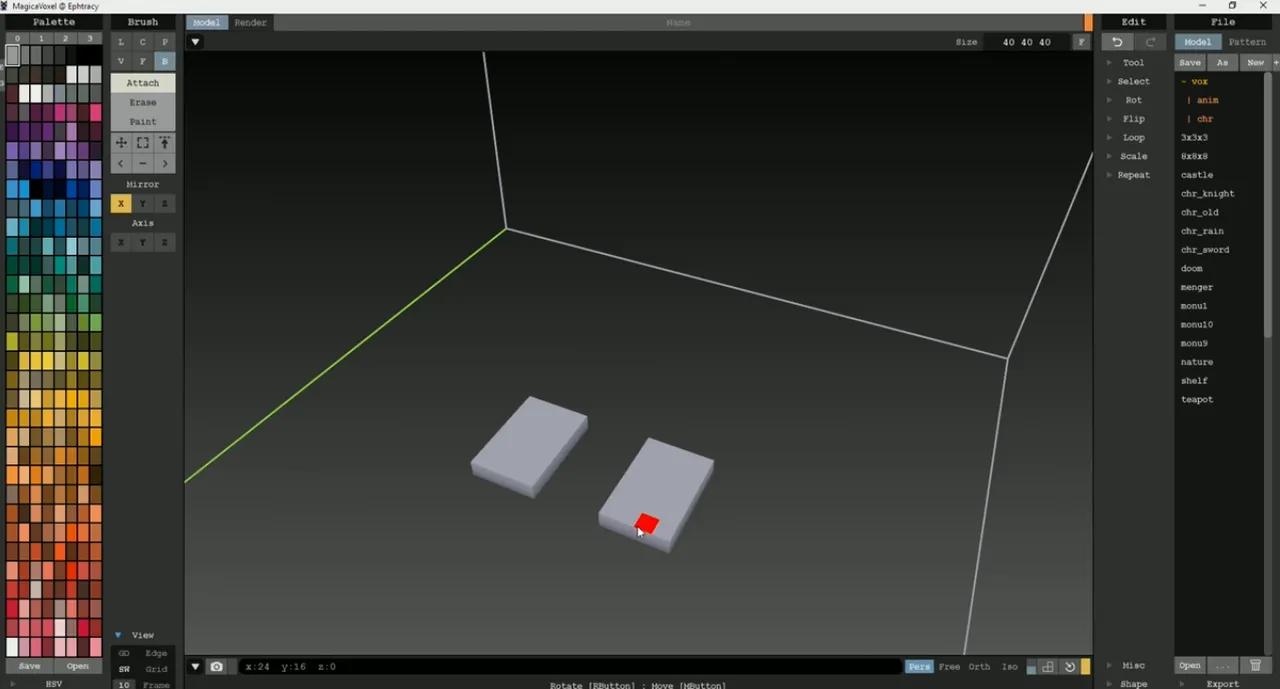
Task: Switch to the Model tab in File panel
Action: coord(1198,42)
